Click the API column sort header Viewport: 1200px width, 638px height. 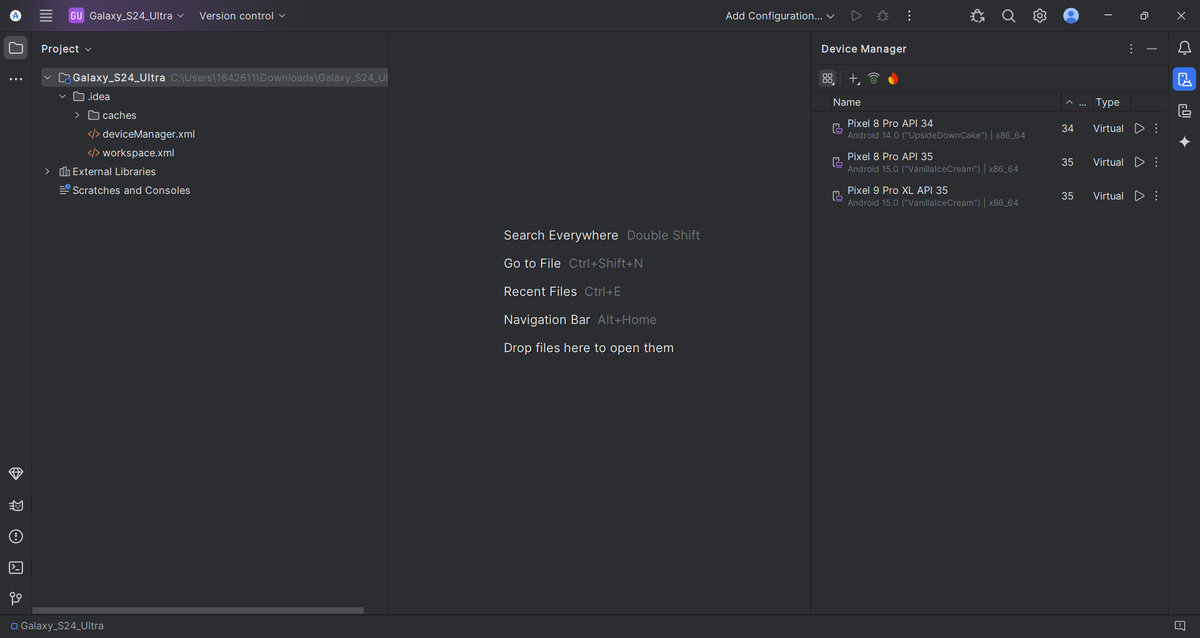(x=1075, y=102)
